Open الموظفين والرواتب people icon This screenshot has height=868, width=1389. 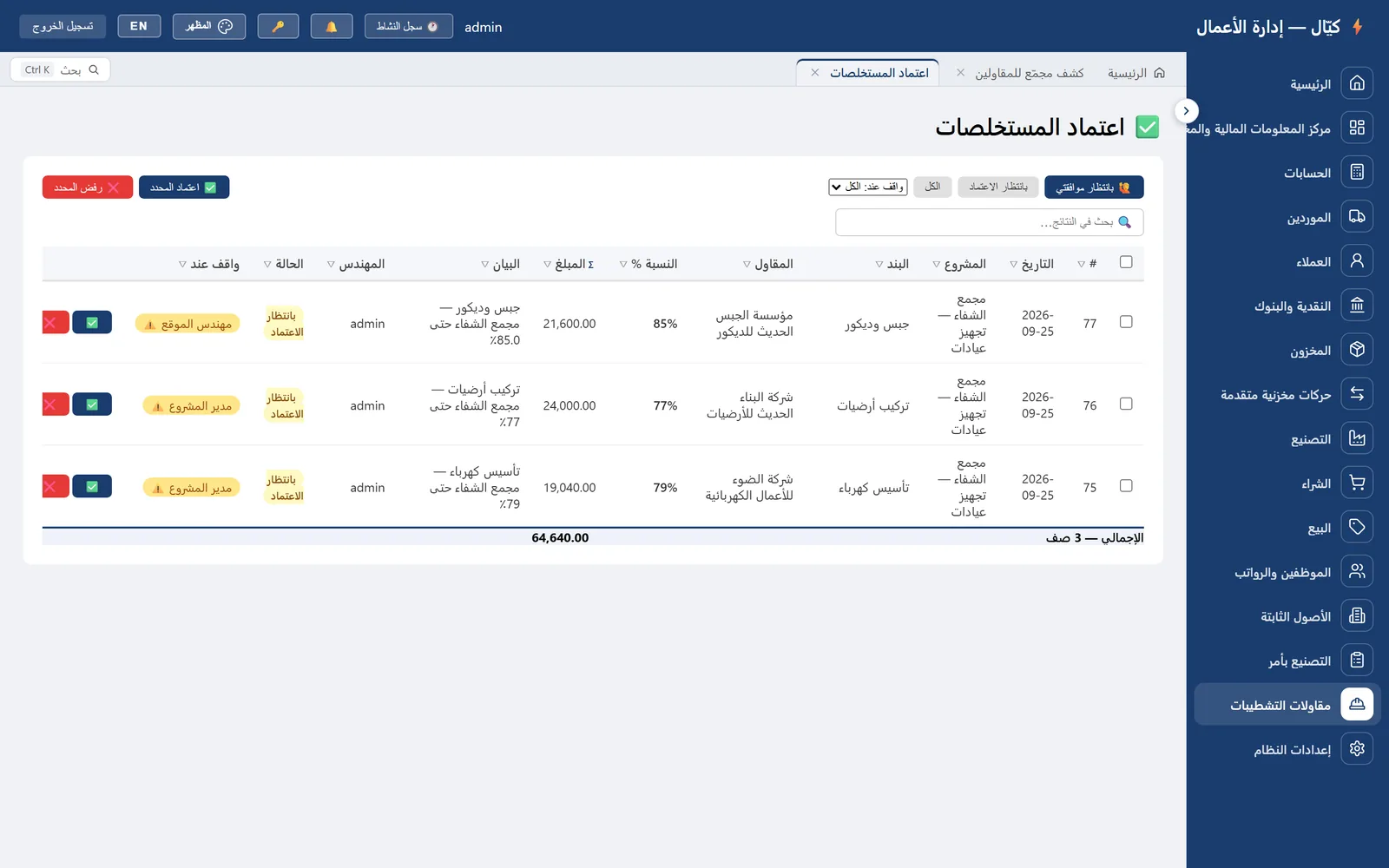(x=1357, y=570)
